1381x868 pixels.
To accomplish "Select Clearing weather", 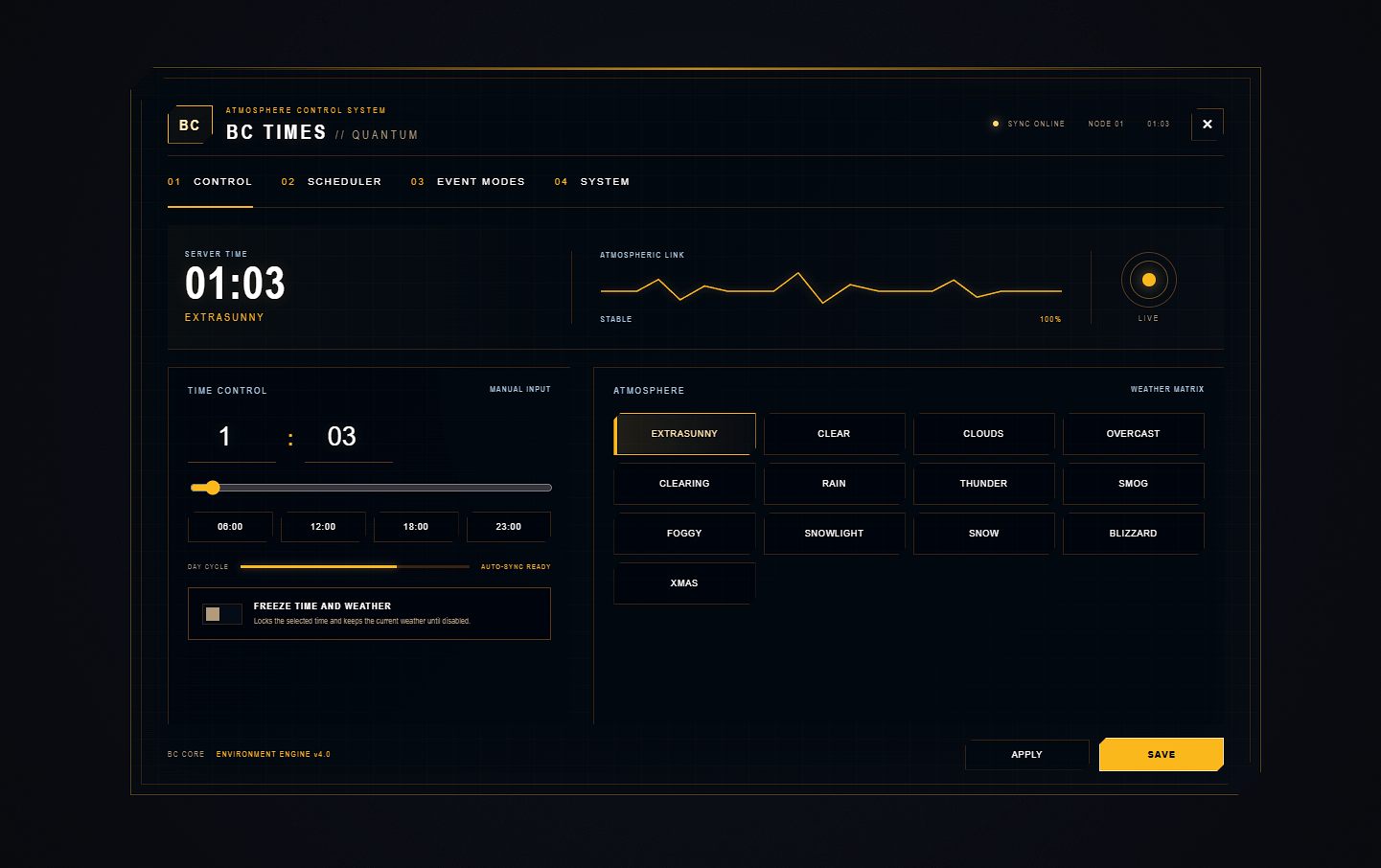I will click(x=684, y=484).
